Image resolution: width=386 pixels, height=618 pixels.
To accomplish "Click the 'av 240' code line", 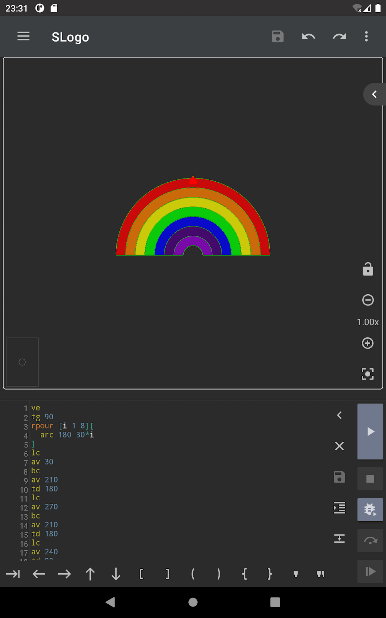I will [45, 552].
